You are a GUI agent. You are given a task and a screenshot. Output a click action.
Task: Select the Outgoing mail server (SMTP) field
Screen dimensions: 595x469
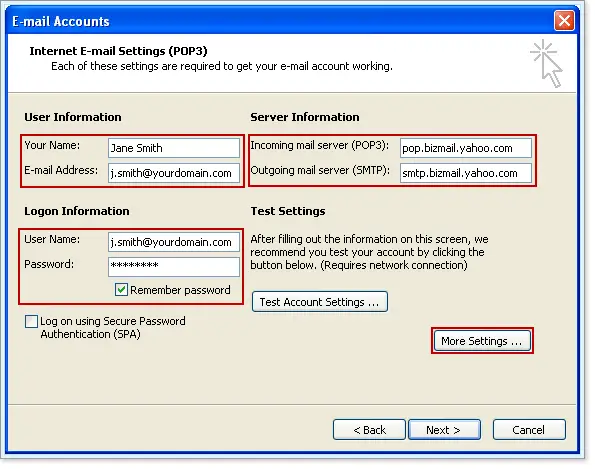(x=466, y=173)
